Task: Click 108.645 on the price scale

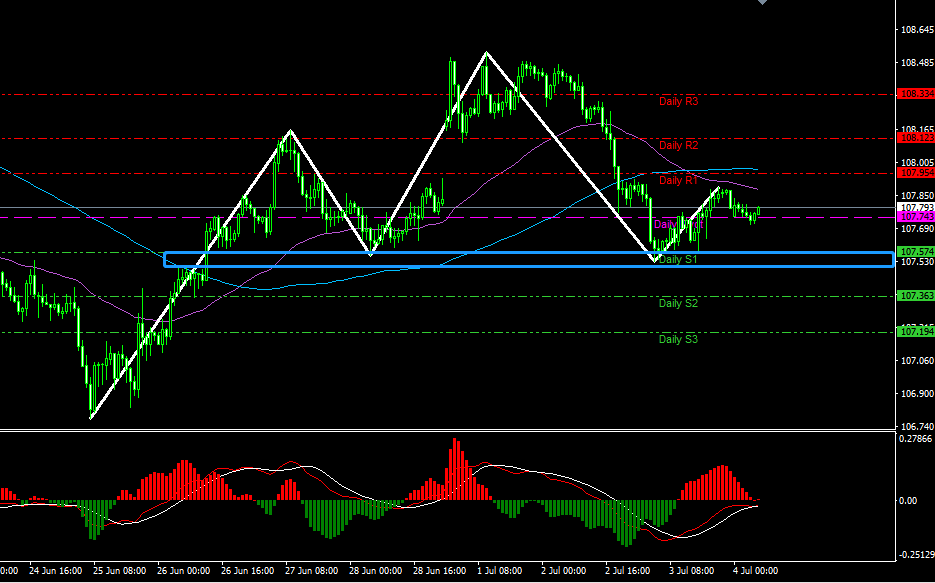Action: pos(917,30)
